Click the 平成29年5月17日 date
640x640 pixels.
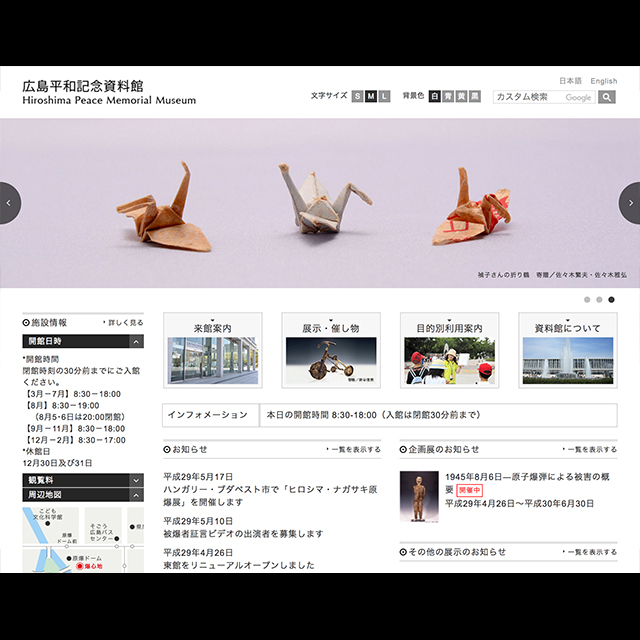point(198,476)
